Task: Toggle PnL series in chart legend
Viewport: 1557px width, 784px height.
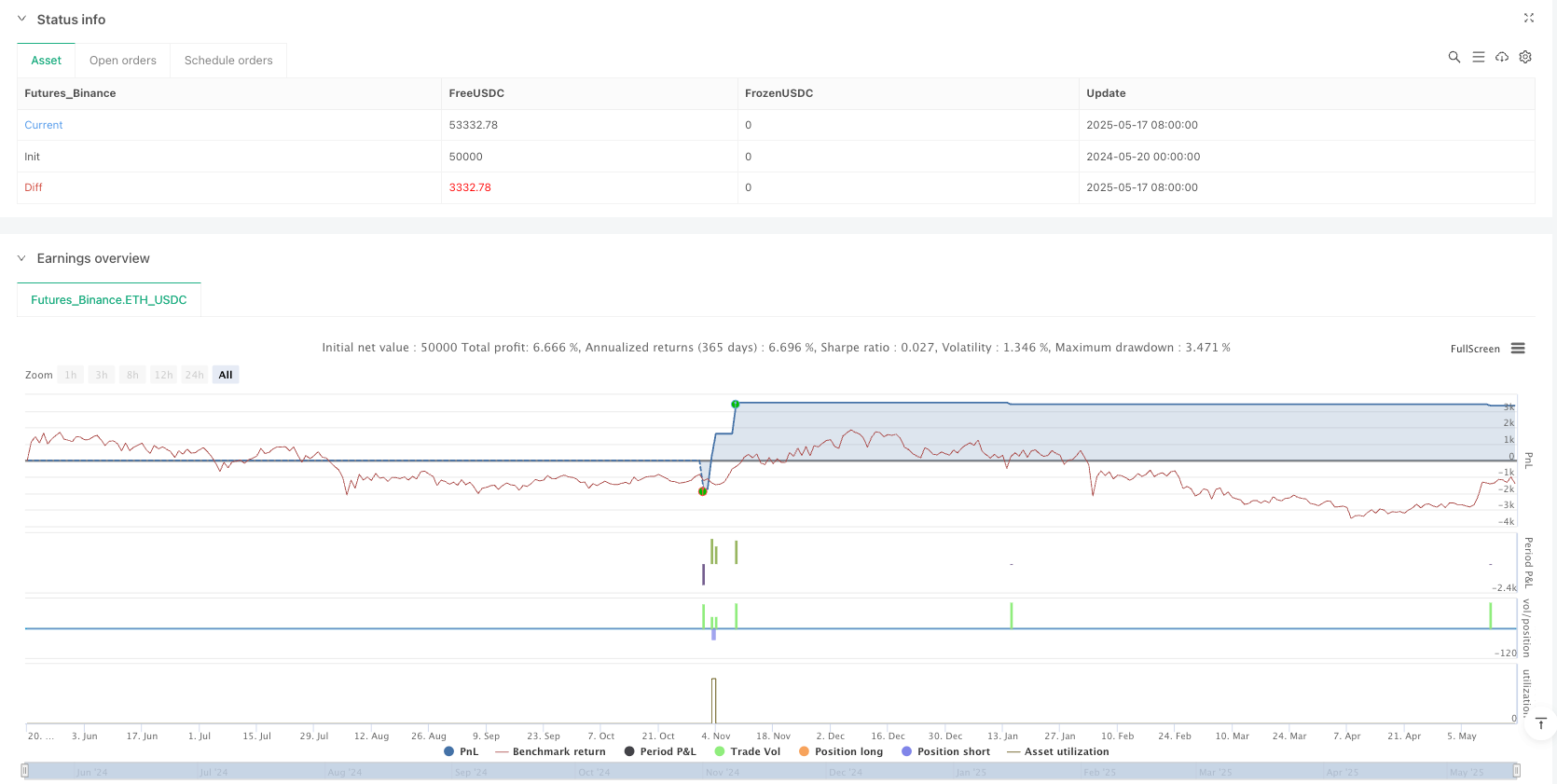Action: pyautogui.click(x=462, y=751)
